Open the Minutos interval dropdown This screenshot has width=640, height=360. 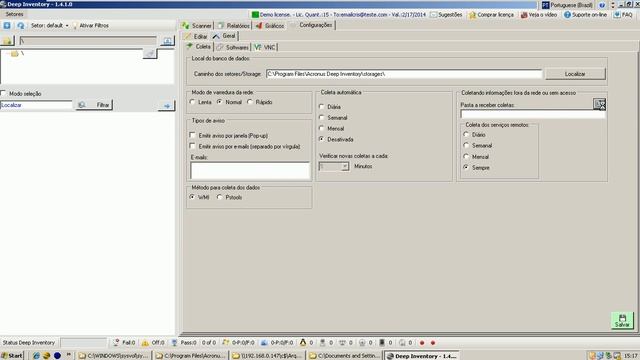tap(345, 166)
